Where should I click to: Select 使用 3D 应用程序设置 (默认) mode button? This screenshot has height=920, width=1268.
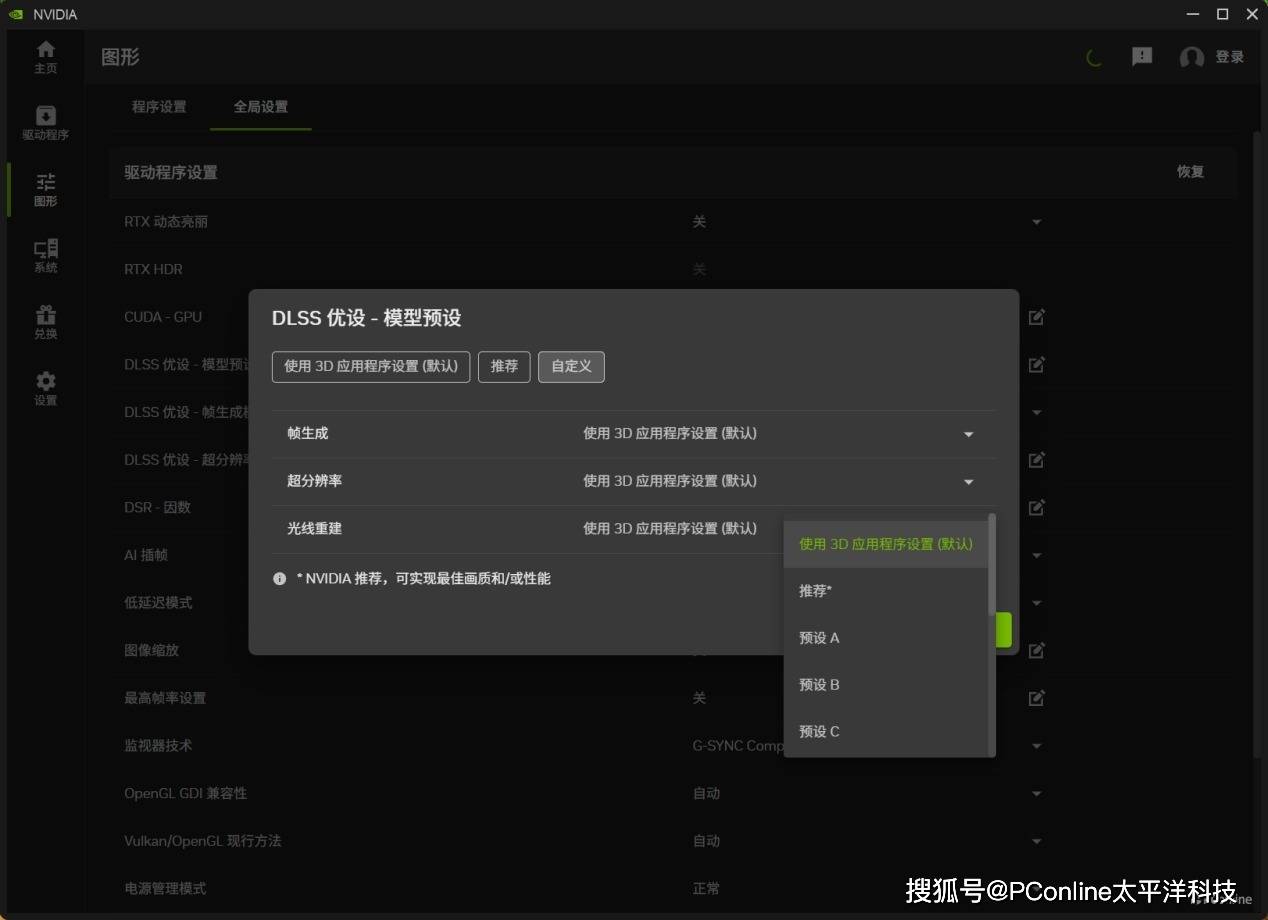pyautogui.click(x=371, y=367)
